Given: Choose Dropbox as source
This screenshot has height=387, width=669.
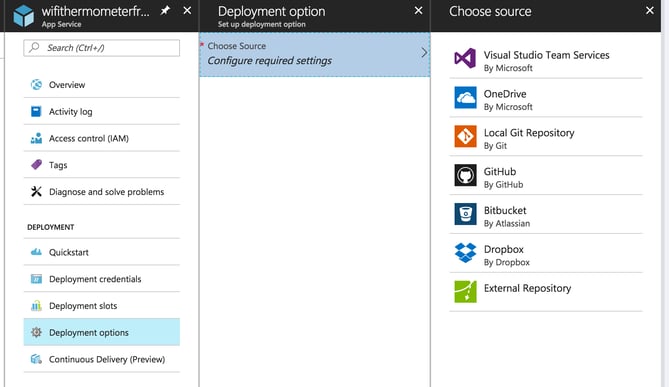Looking at the screenshot, I should click(546, 253).
